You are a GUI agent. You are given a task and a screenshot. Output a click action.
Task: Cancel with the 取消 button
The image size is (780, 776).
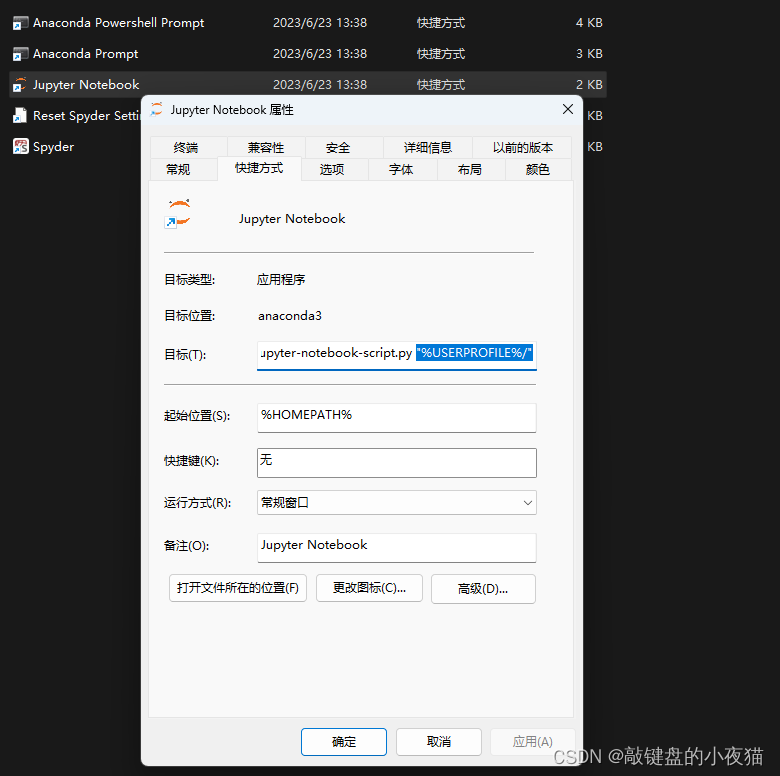point(439,742)
